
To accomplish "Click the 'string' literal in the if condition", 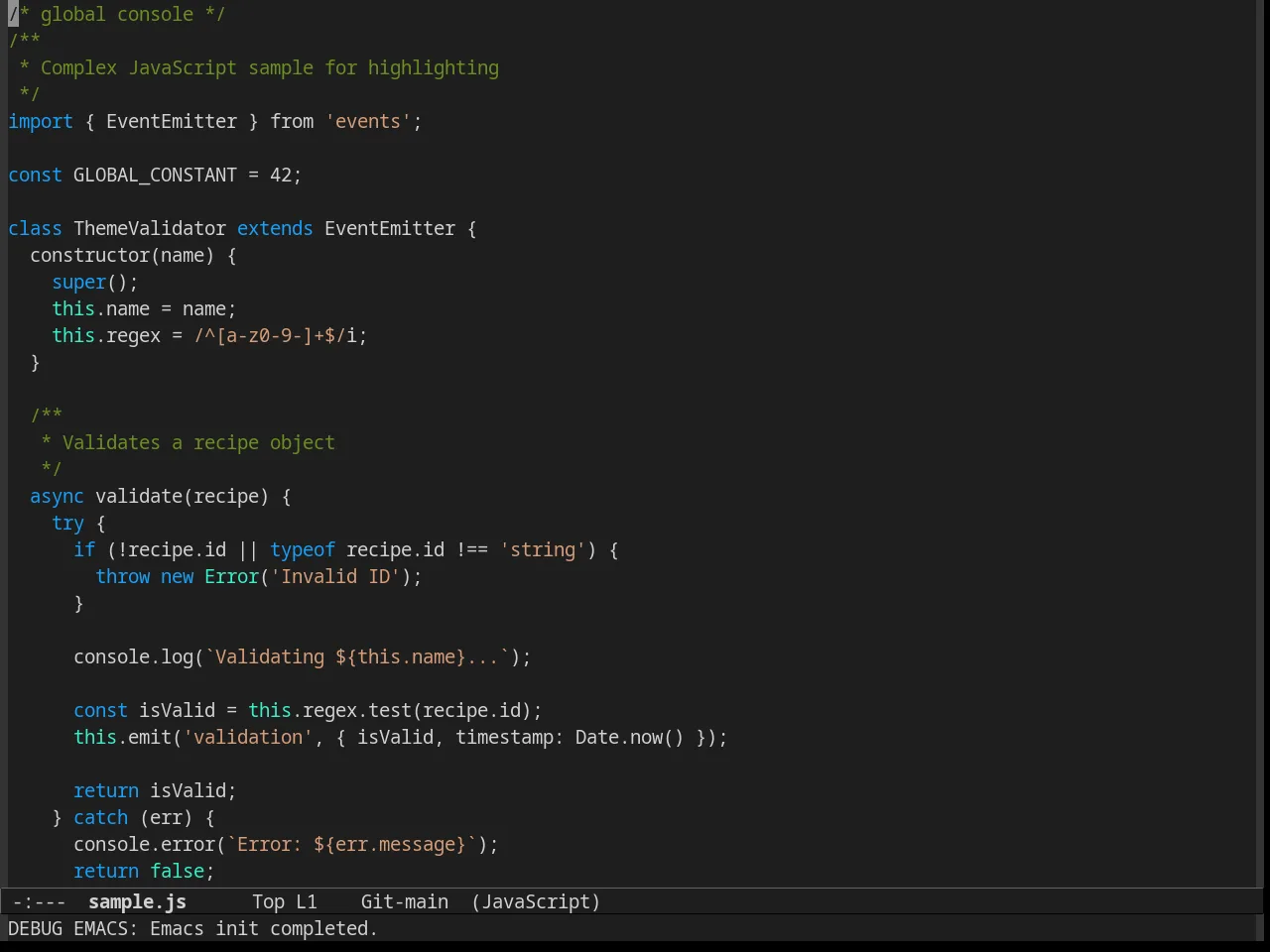I will (543, 549).
